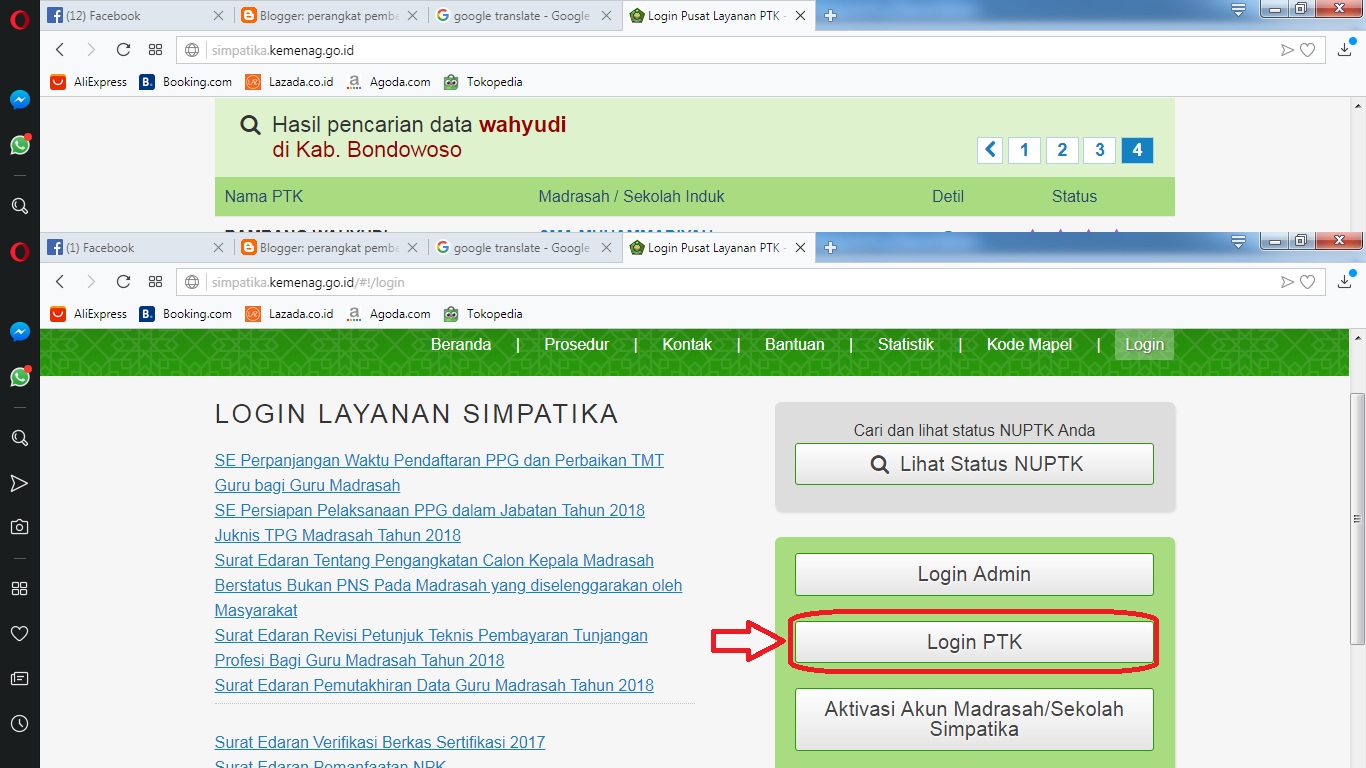Click the Login PTK button
This screenshot has width=1366, height=768.
(x=973, y=642)
